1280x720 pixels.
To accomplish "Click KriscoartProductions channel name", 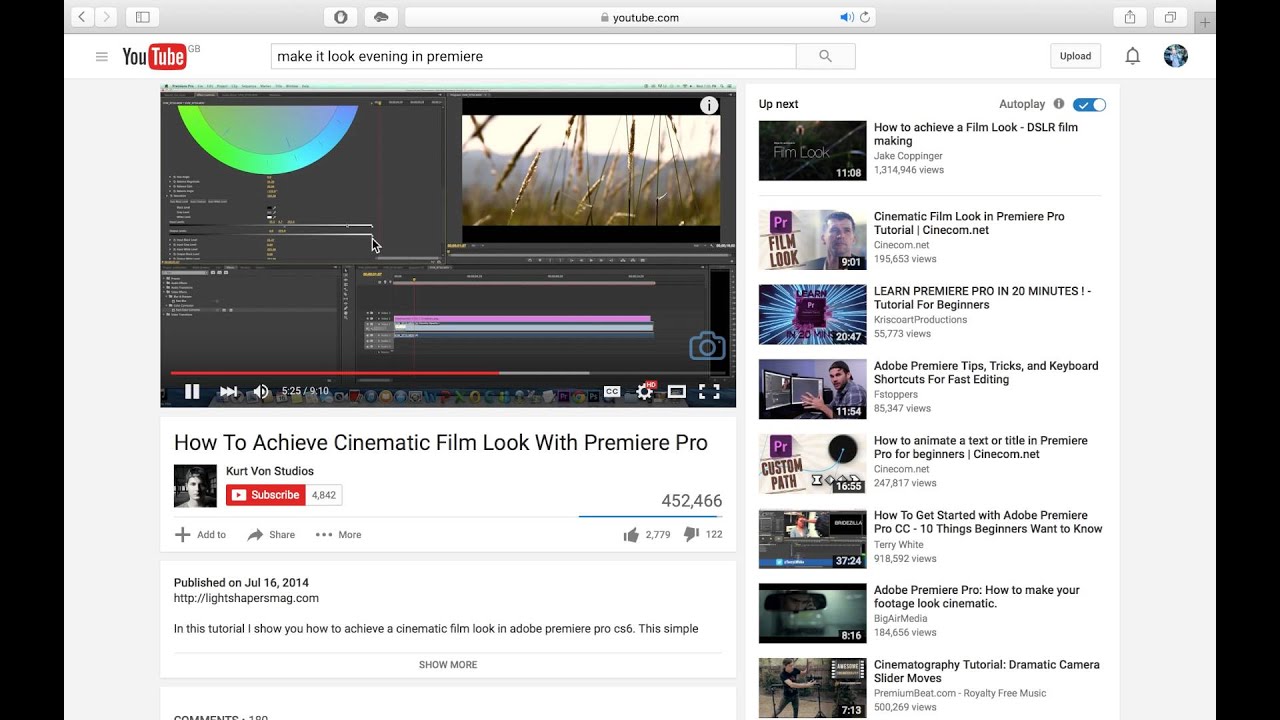I will coord(920,320).
